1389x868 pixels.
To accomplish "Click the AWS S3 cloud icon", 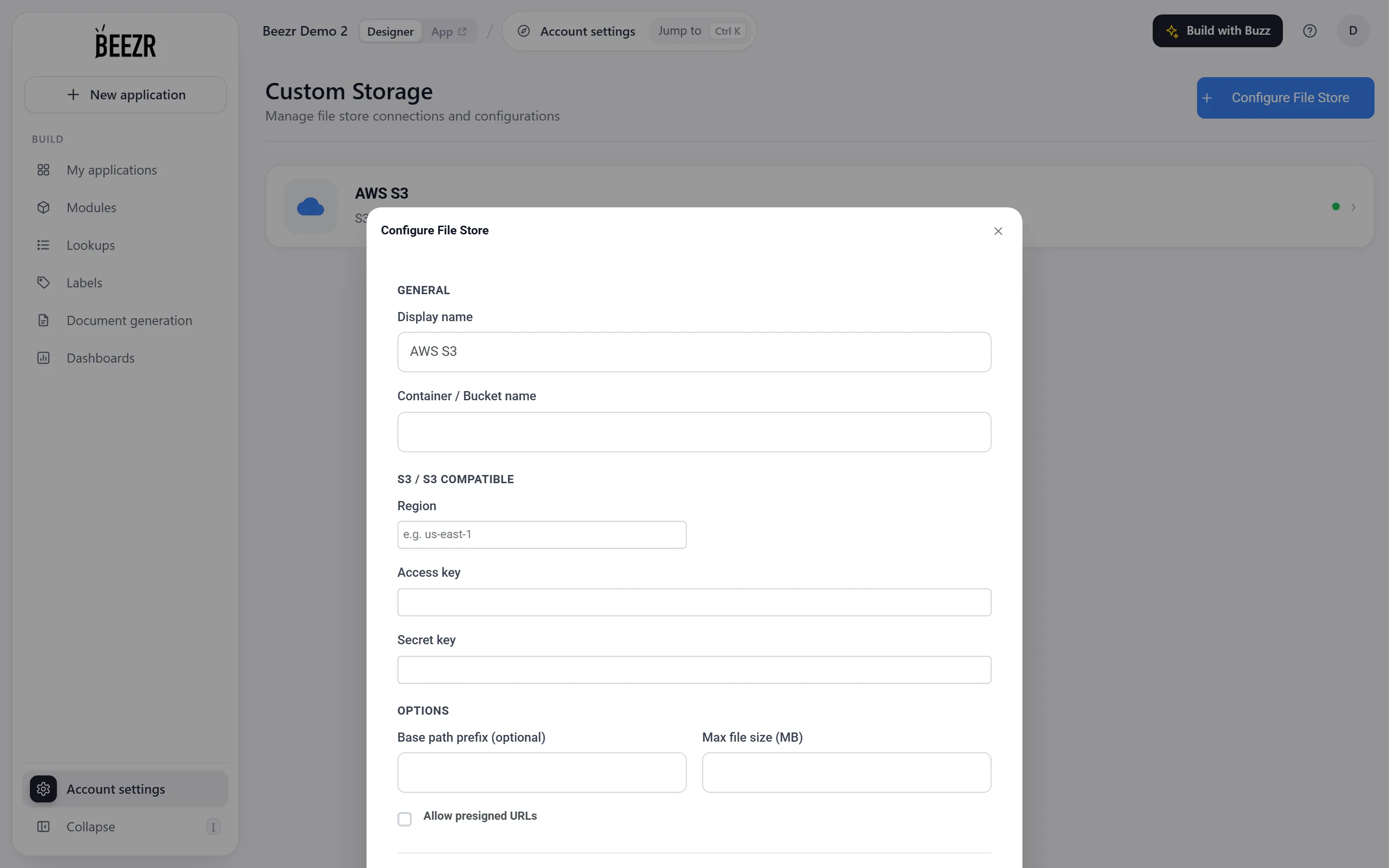I will [x=311, y=207].
